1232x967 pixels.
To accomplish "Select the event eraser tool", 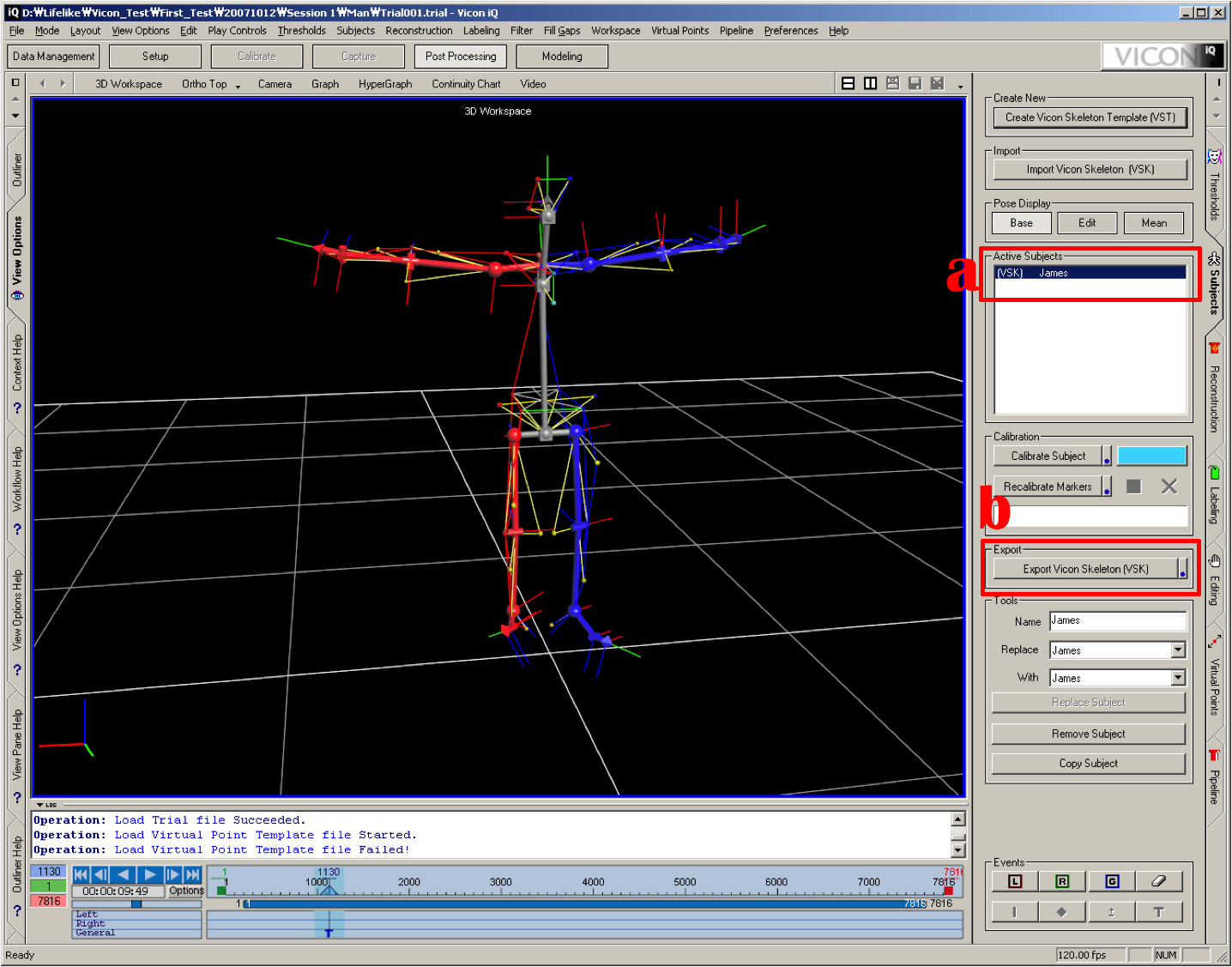I will [1159, 881].
